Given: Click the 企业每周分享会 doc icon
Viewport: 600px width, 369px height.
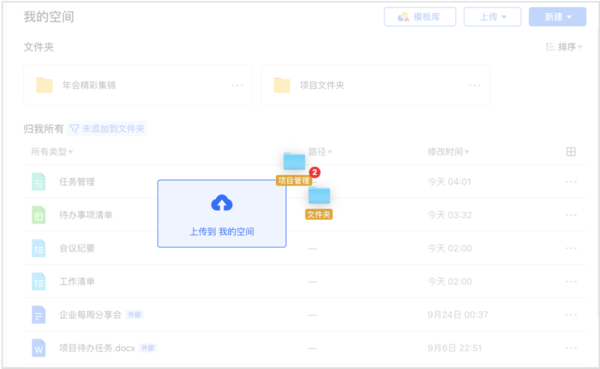Looking at the screenshot, I should [x=39, y=315].
